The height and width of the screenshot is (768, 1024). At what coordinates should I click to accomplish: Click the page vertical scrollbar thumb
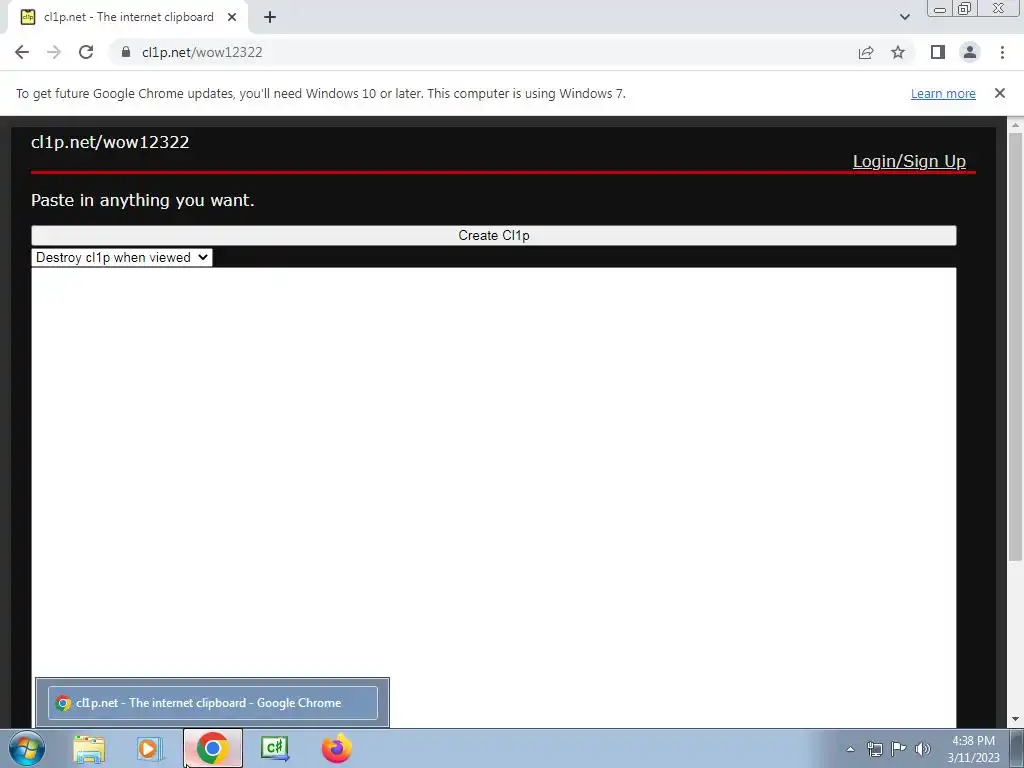pyautogui.click(x=1015, y=346)
